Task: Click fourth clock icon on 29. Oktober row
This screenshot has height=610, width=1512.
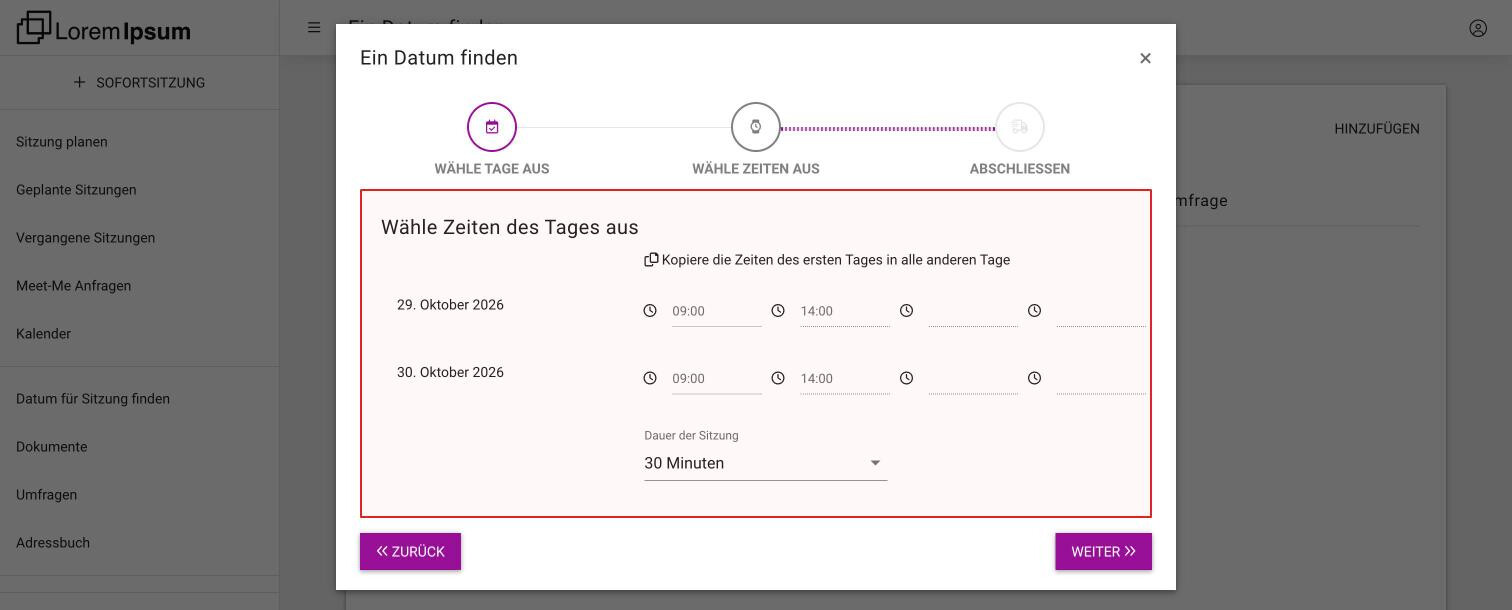Action: [1034, 311]
